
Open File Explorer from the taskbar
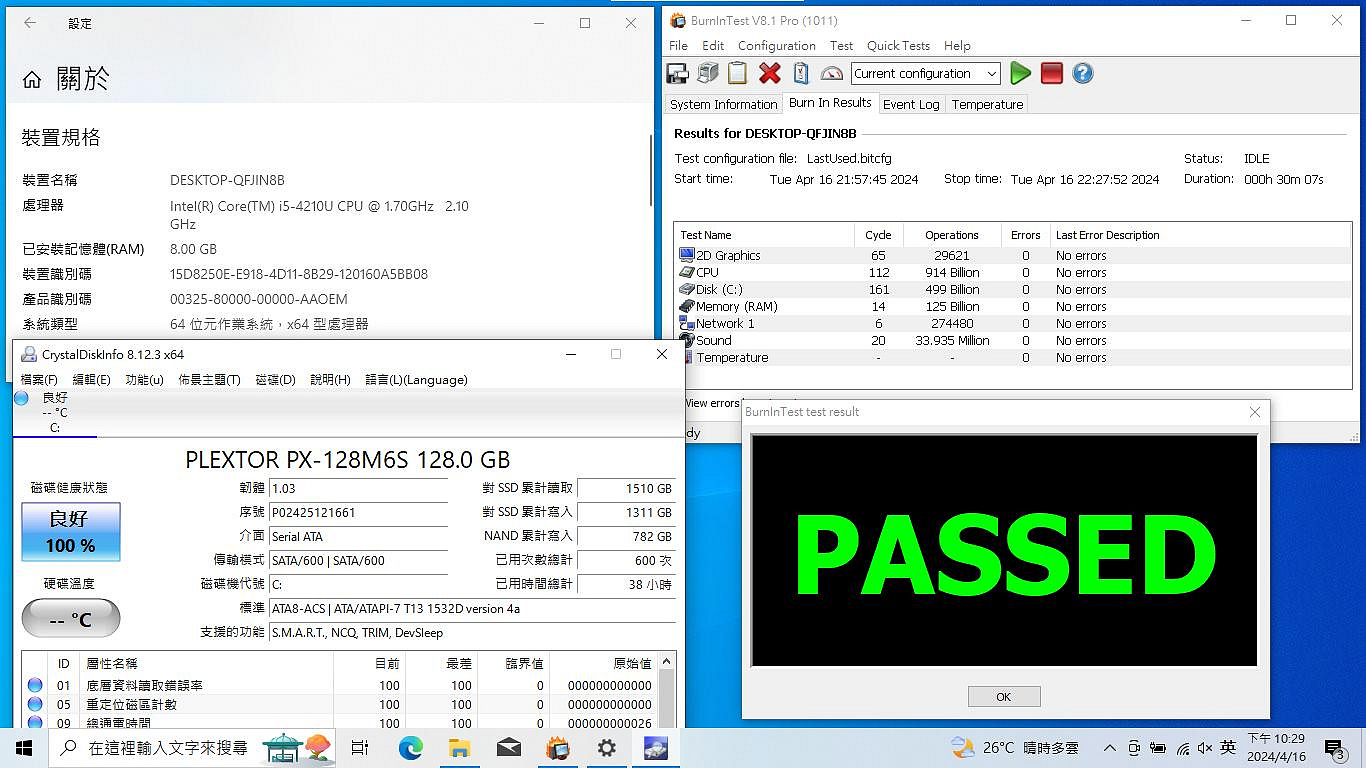tap(459, 748)
